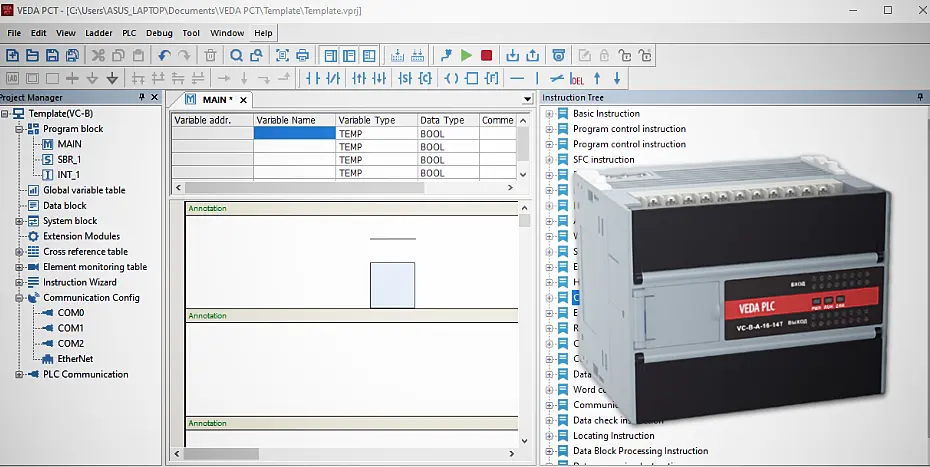The width and height of the screenshot is (930, 467).
Task: Insert a normally open contact
Action: (x=313, y=78)
